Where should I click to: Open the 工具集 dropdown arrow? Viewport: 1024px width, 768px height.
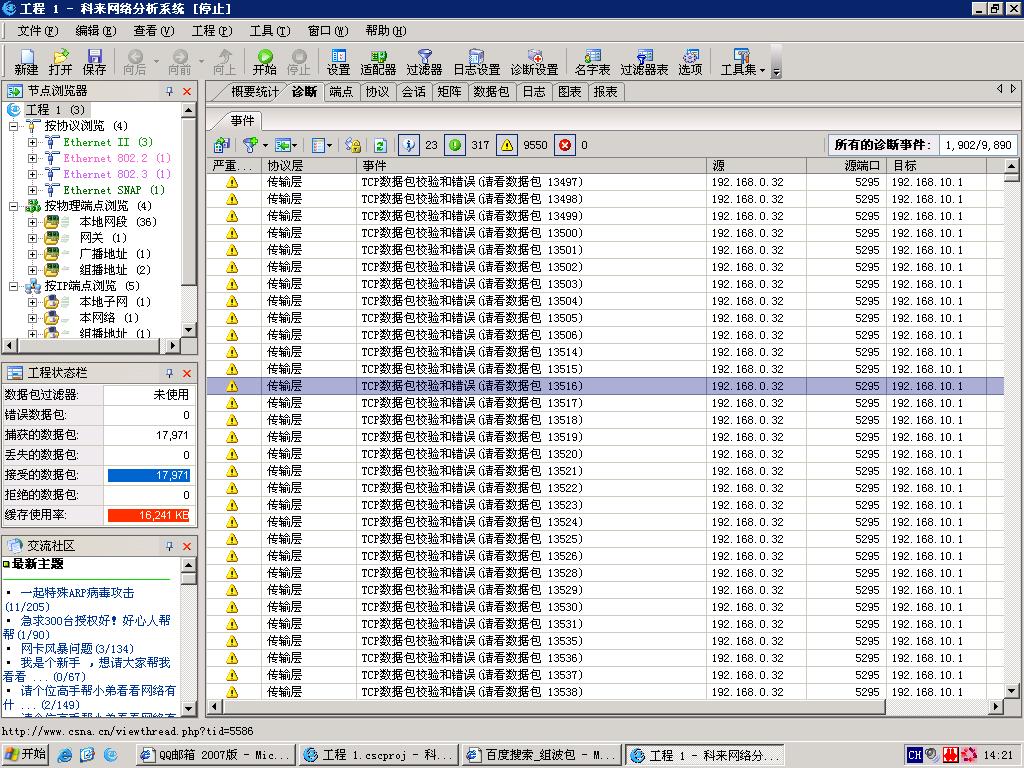[762, 70]
